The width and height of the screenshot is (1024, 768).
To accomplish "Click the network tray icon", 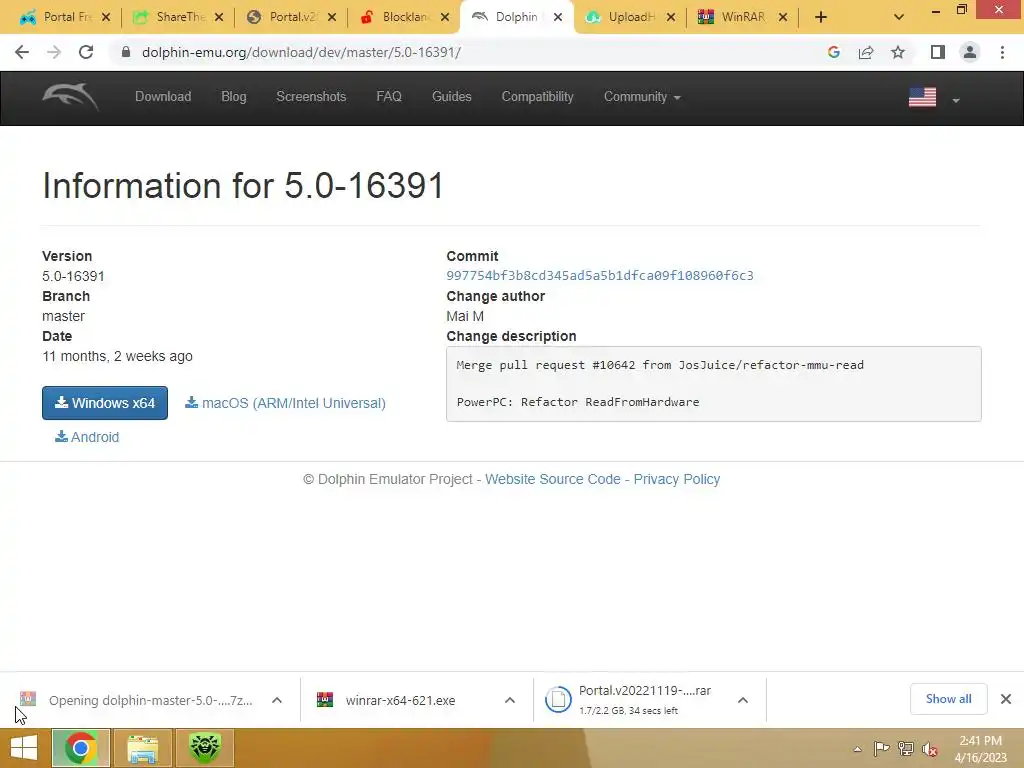I will point(906,749).
